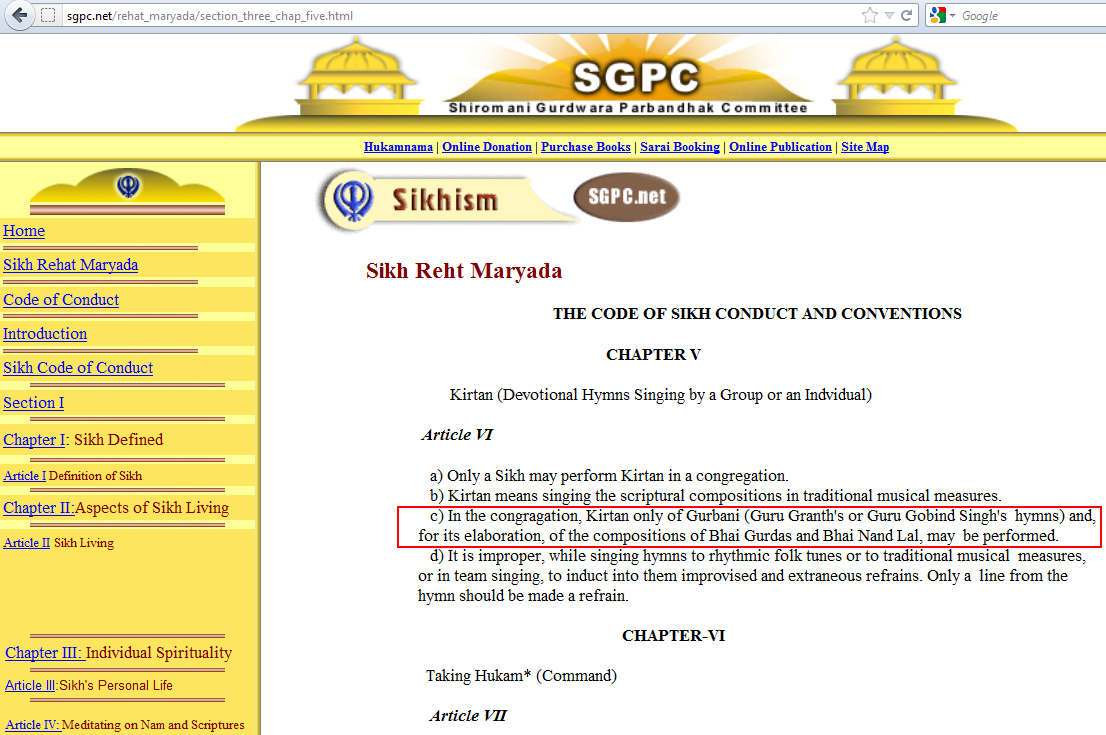
Task: Click the browser back arrow button
Action: pos(19,16)
